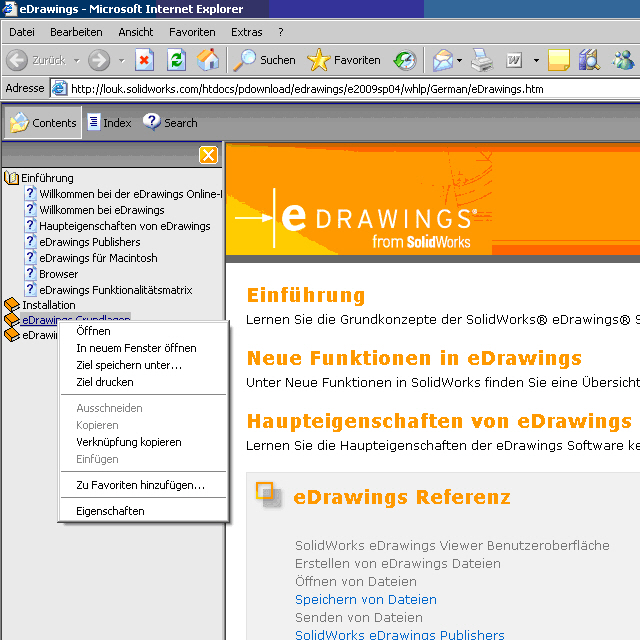This screenshot has height=640, width=640.
Task: Open the Ansicht menu
Action: [x=136, y=32]
